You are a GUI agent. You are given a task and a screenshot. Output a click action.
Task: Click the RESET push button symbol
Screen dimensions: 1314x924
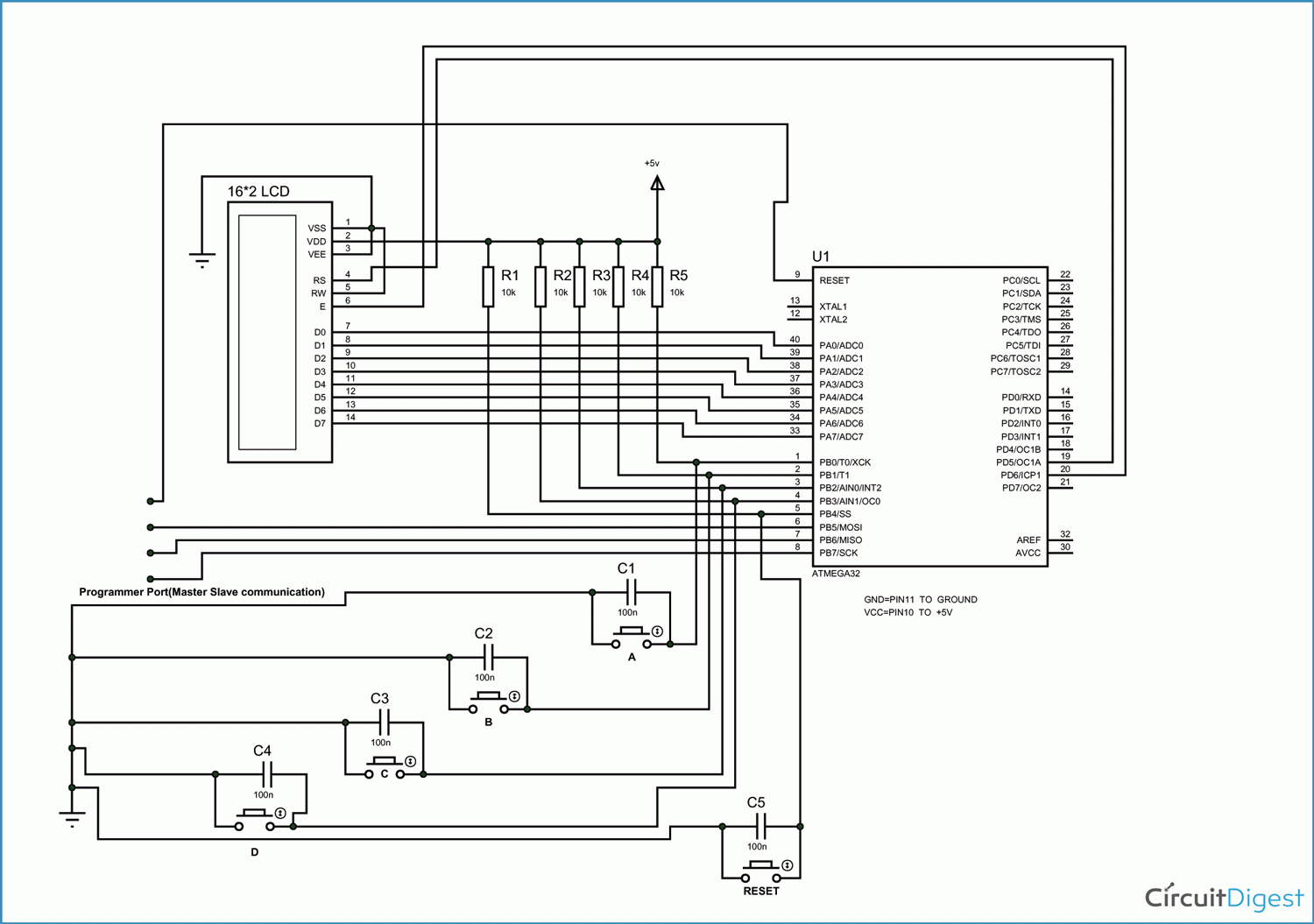[x=761, y=871]
